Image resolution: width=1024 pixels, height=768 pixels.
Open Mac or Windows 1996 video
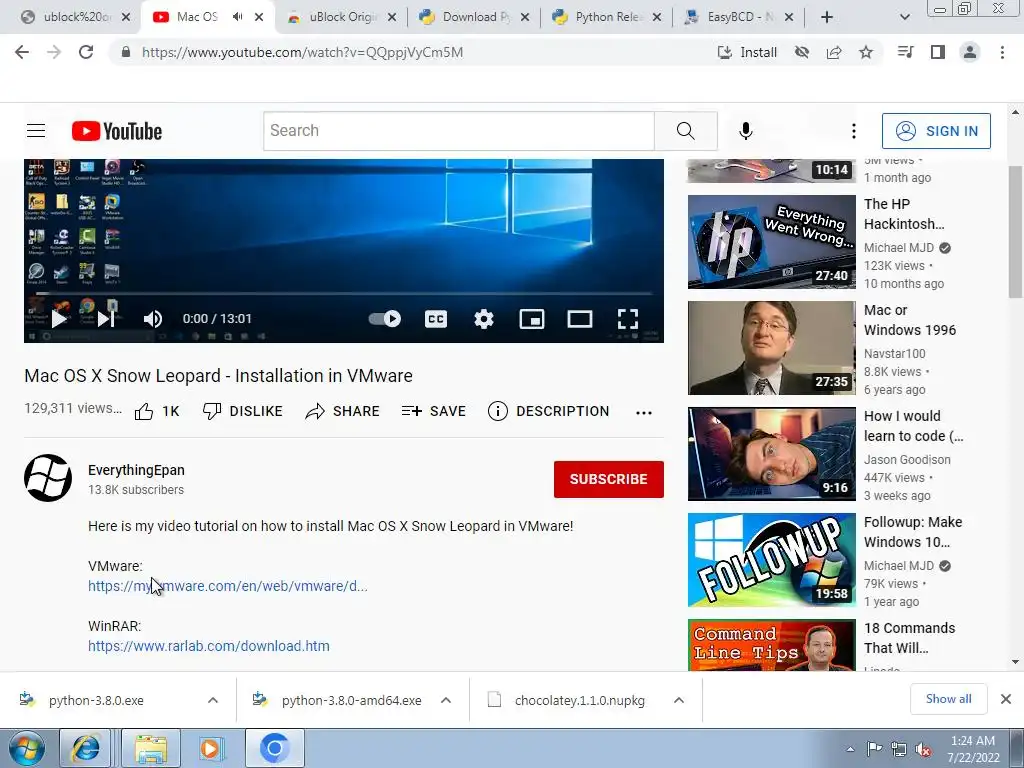click(771, 347)
